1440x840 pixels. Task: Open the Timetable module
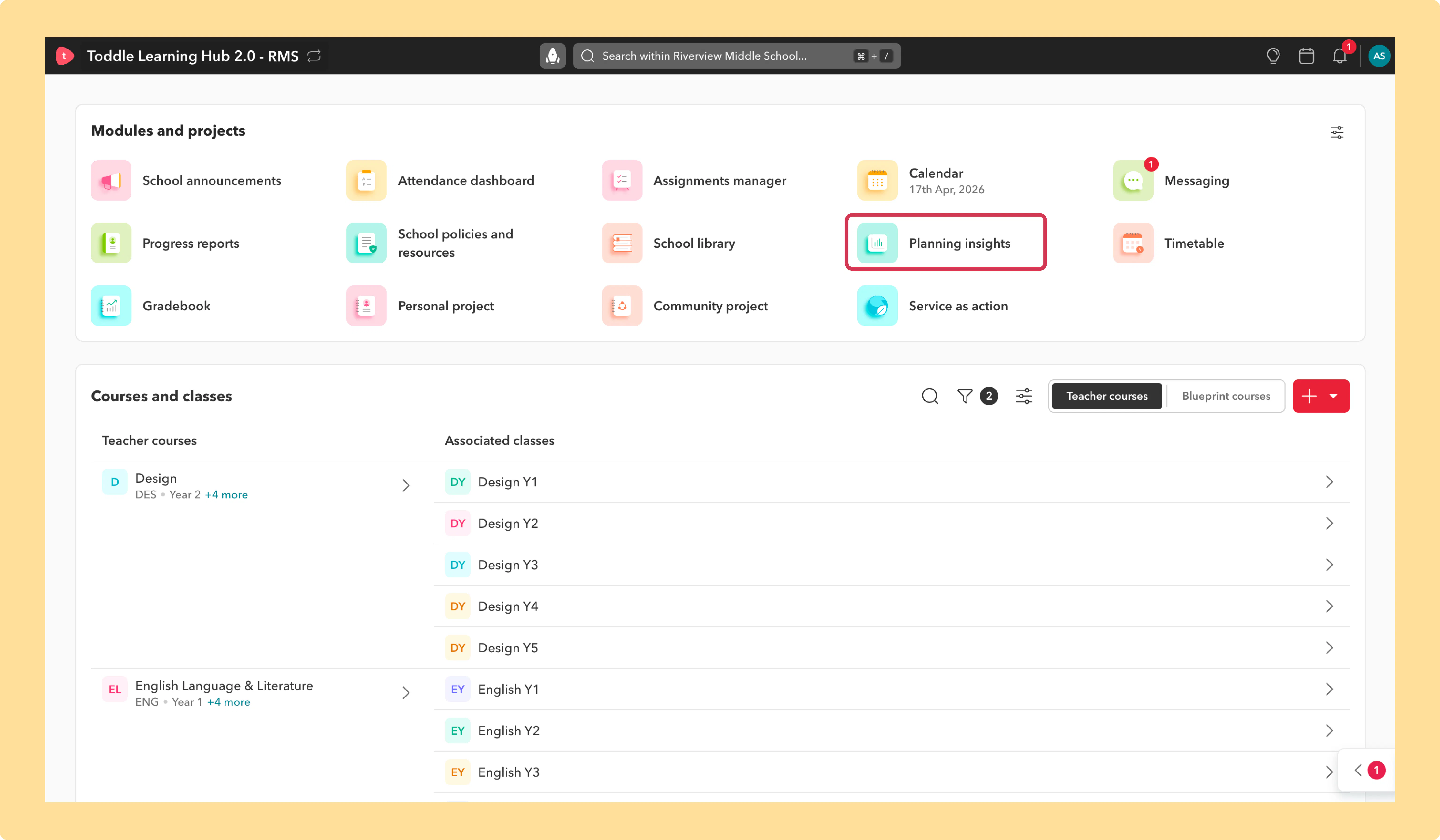1169,244
